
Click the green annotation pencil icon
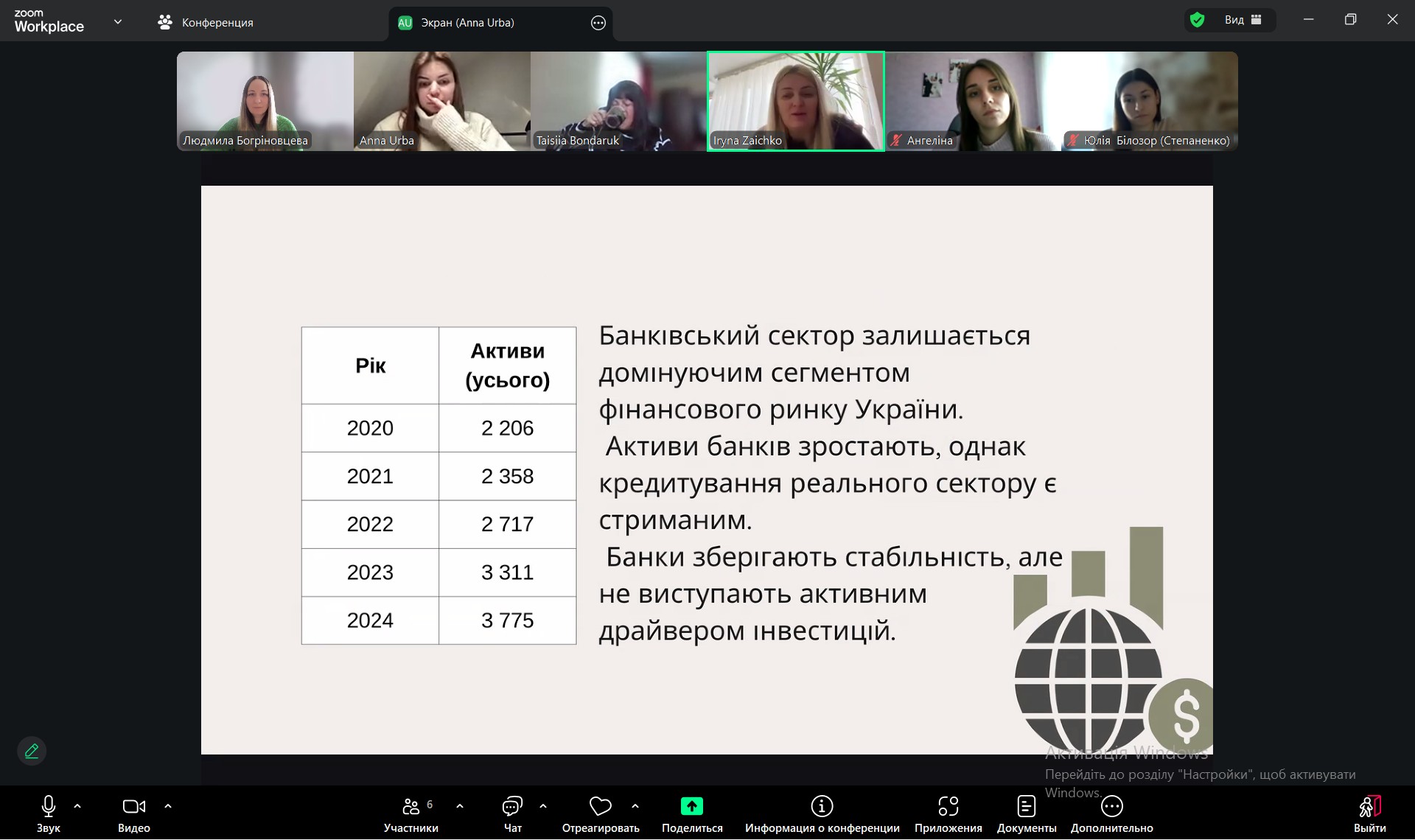tap(32, 751)
